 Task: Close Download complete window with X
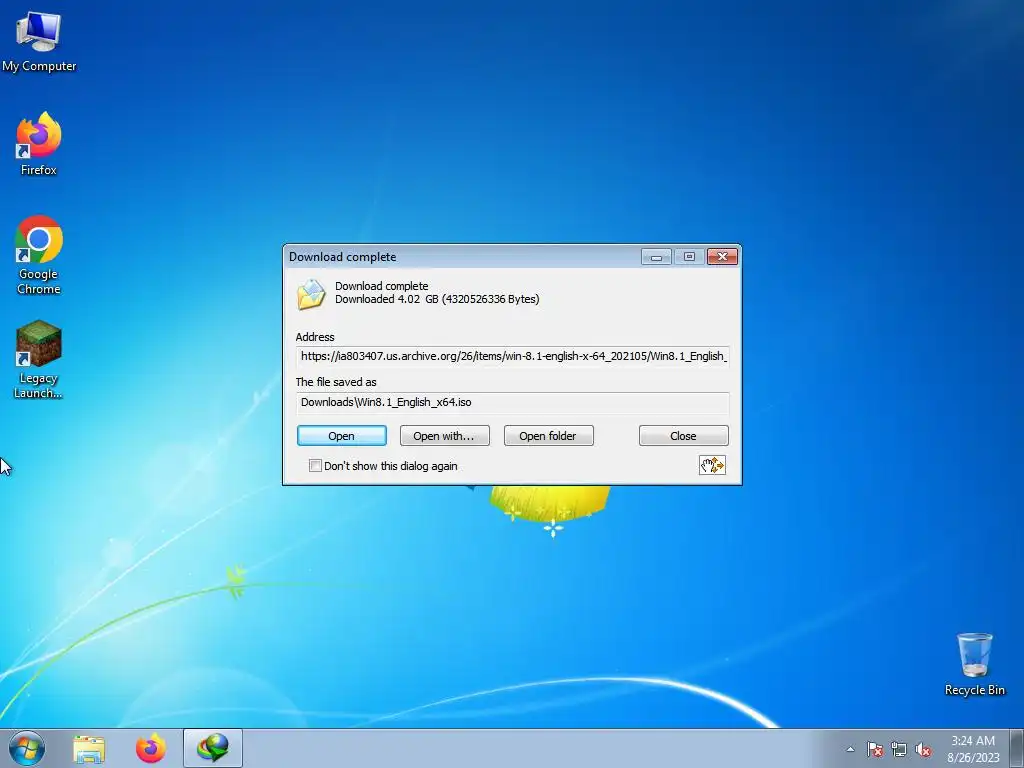(x=722, y=257)
